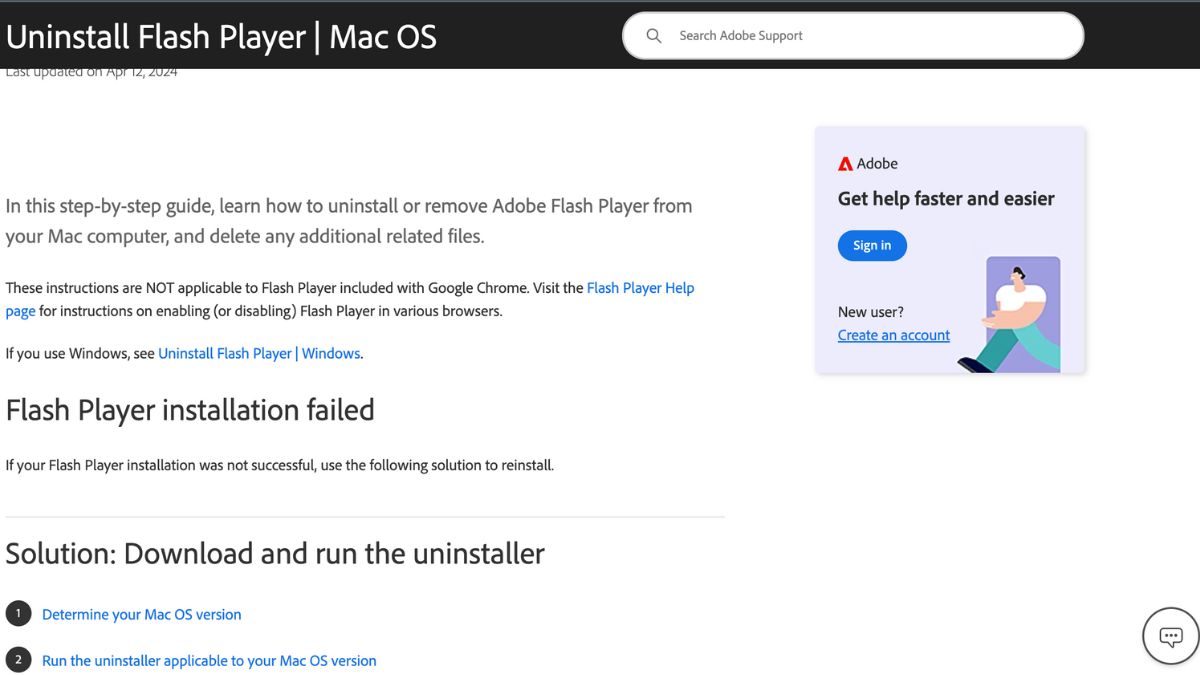
Task: Click the magnifying glass search icon
Action: pos(653,35)
